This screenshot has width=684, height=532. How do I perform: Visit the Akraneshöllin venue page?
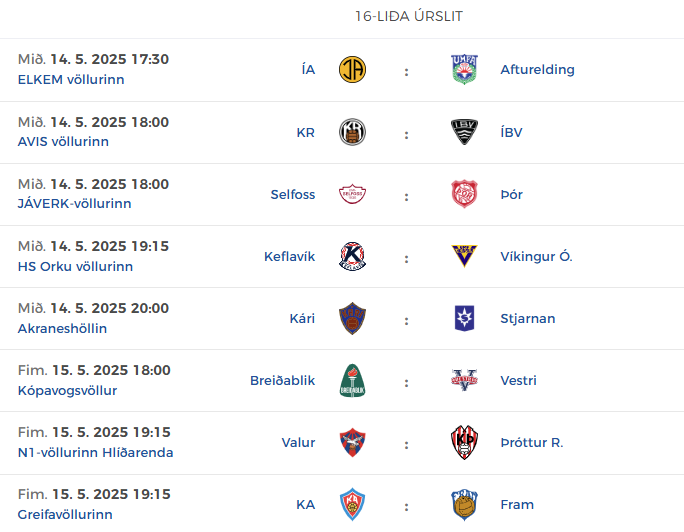click(x=62, y=328)
